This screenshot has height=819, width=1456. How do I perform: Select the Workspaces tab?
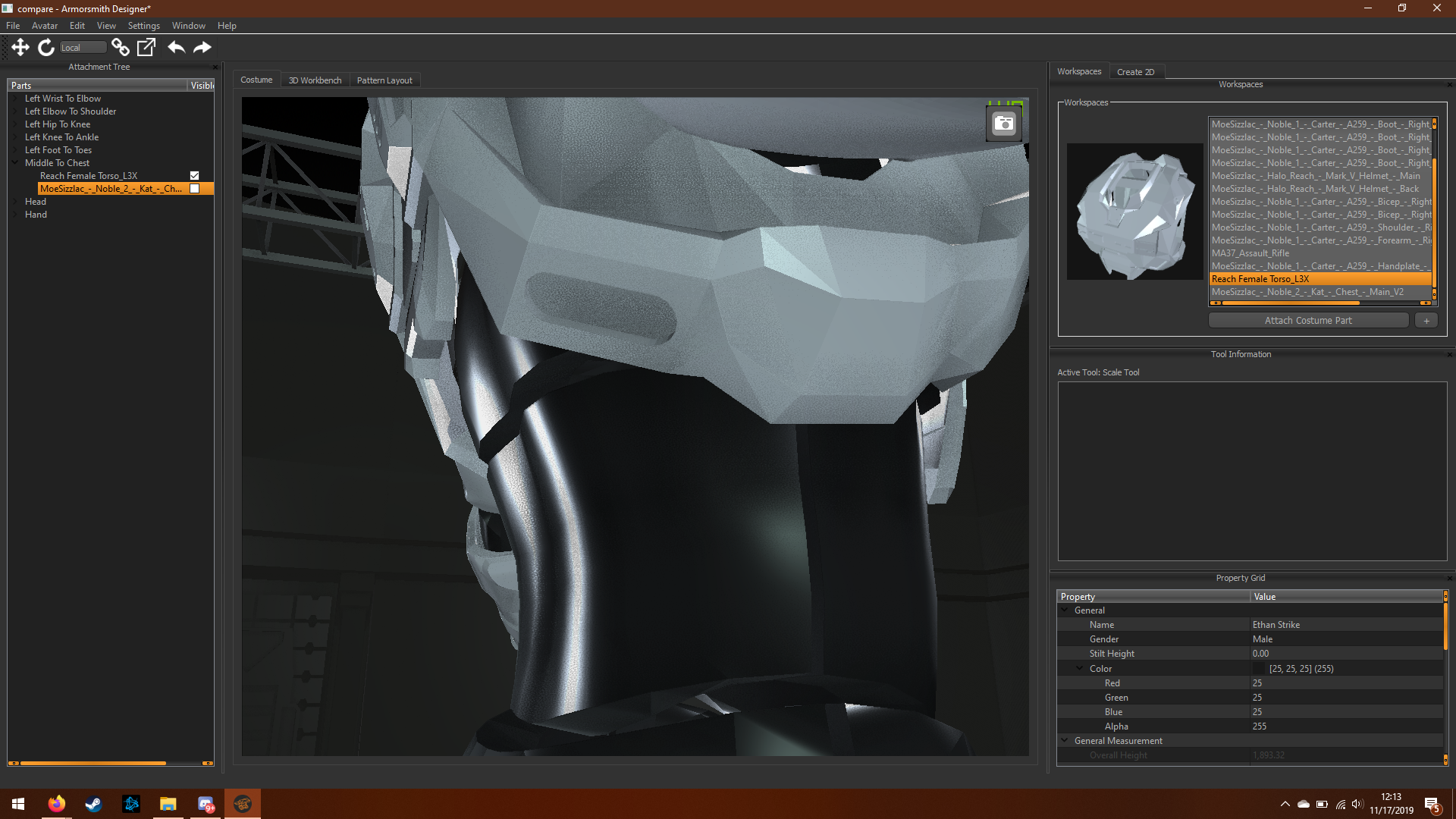[x=1078, y=71]
